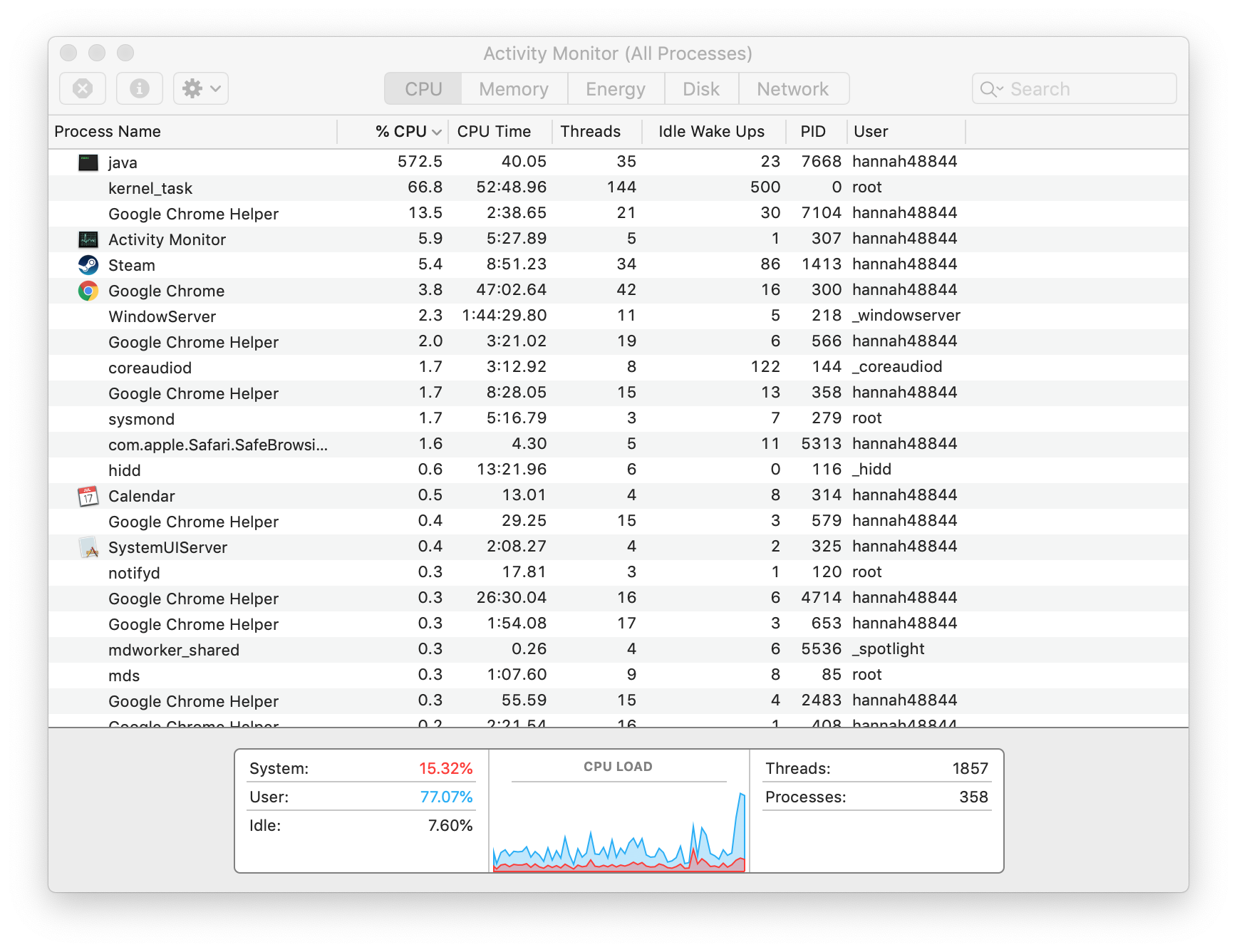The height and width of the screenshot is (952, 1237).
Task: Click the _spotlight user cell
Action: 889,649
